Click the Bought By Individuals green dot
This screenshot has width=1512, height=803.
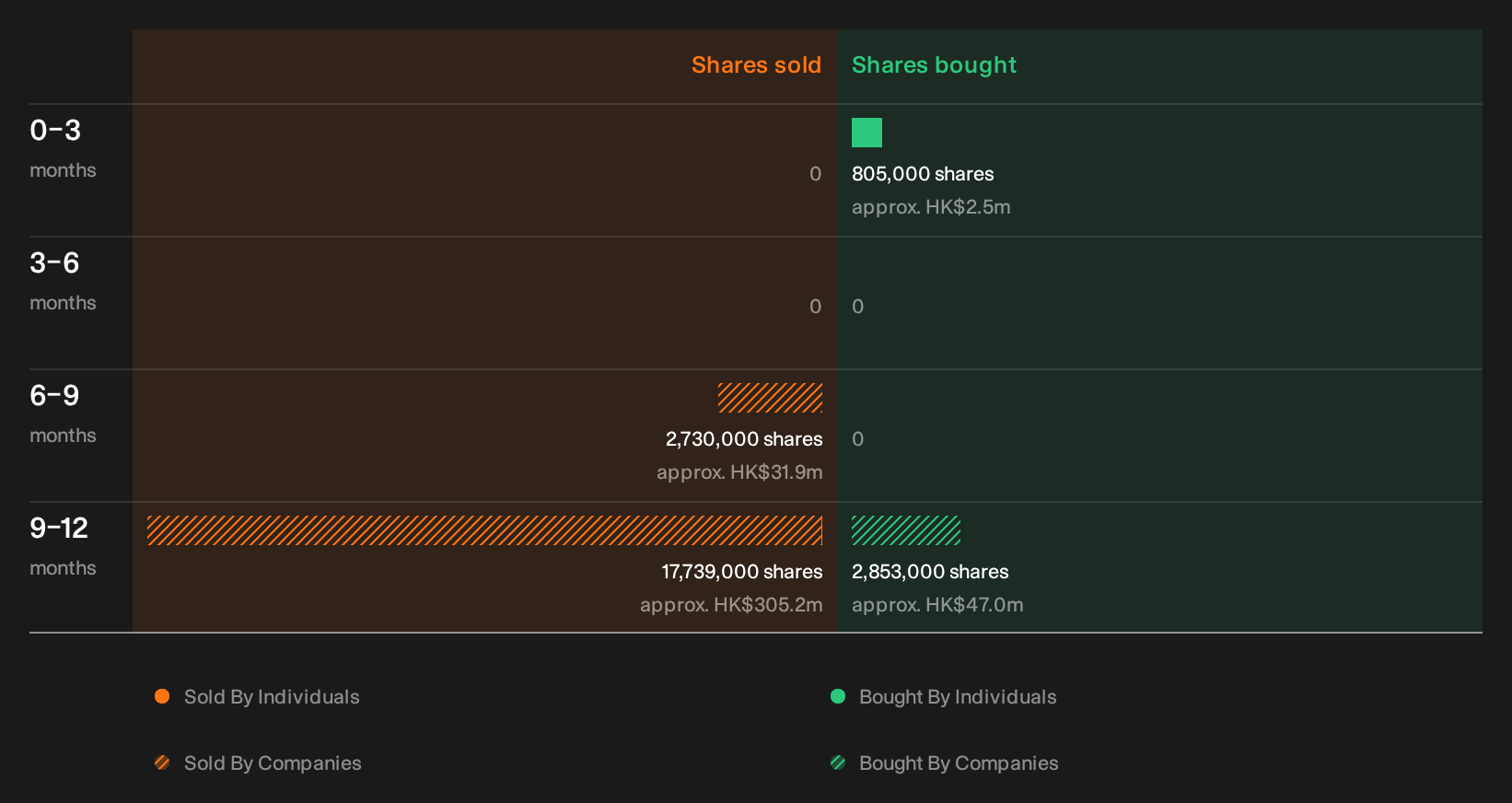838,696
